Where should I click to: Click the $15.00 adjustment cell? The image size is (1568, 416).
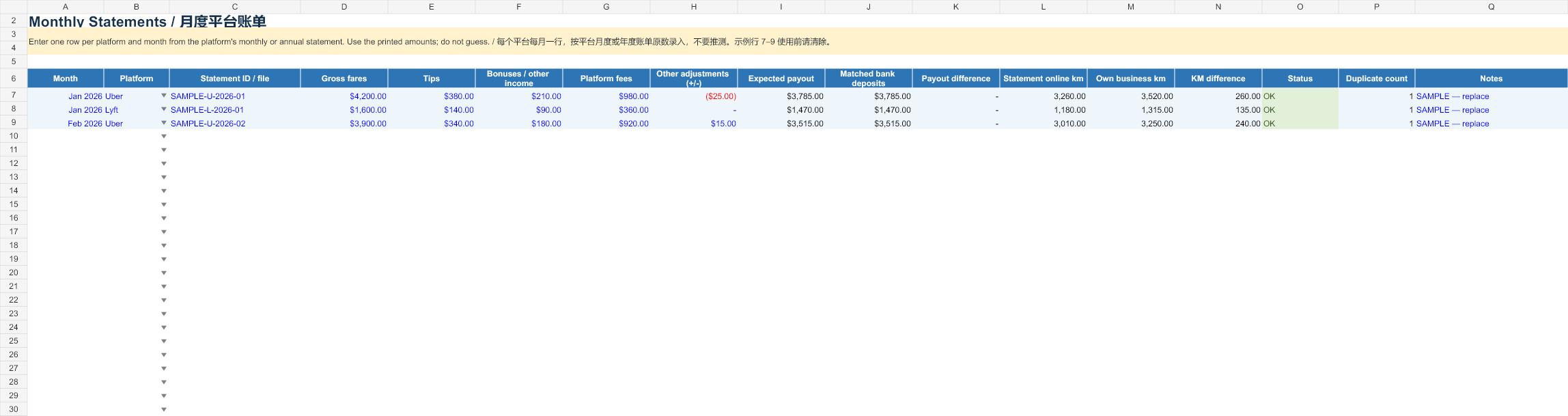[x=694, y=124]
